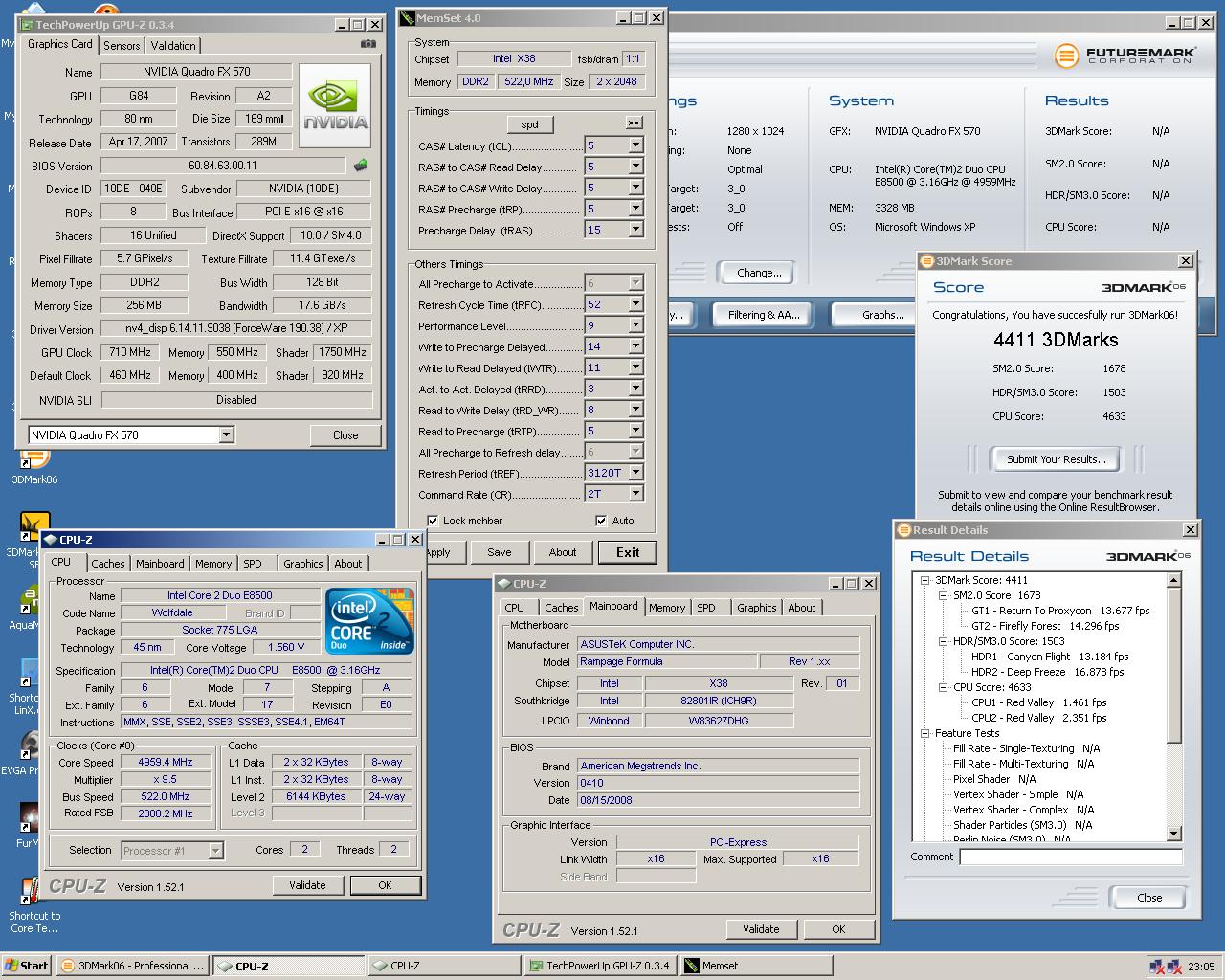Click the Close button in GPU-Z
This screenshot has height=980, width=1225.
(x=345, y=434)
